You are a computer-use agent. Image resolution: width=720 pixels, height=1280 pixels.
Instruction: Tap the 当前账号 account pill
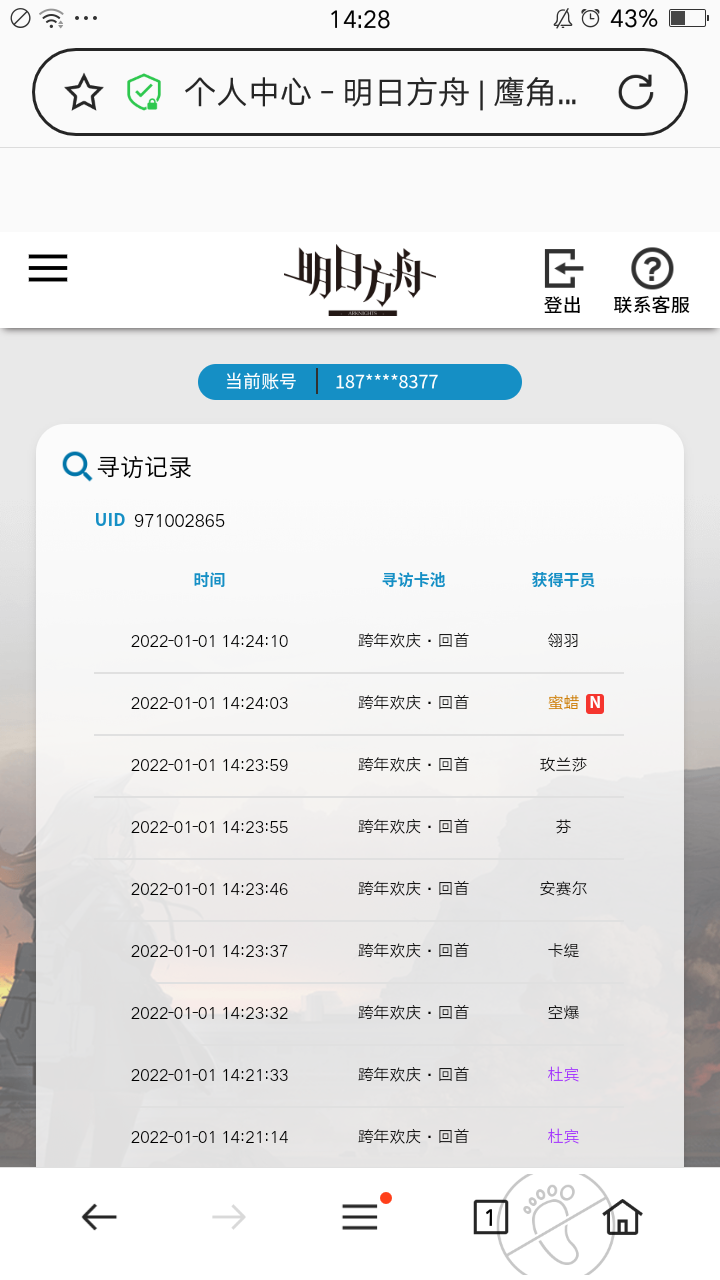[x=360, y=382]
